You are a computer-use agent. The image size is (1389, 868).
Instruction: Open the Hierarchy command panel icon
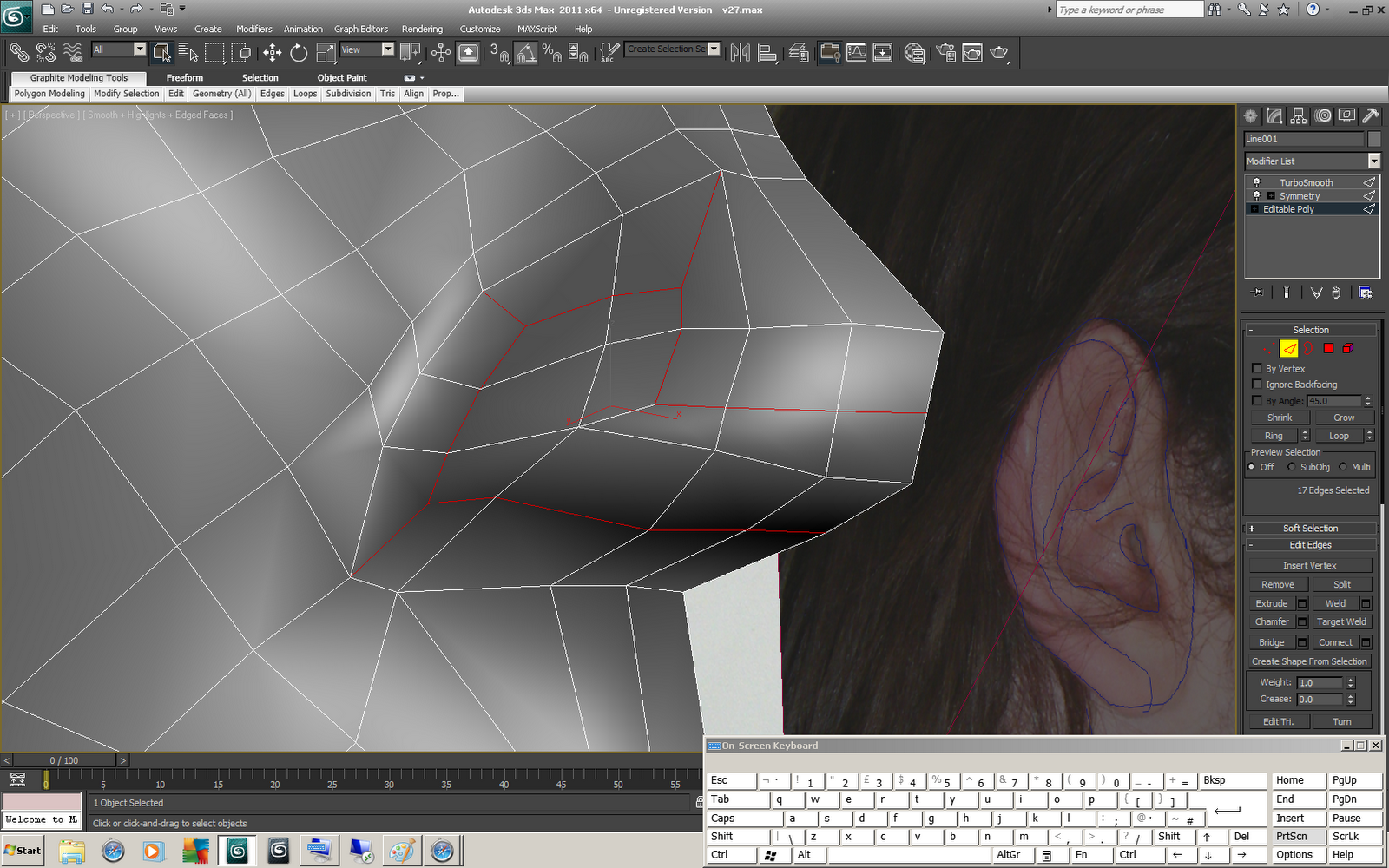[1298, 115]
